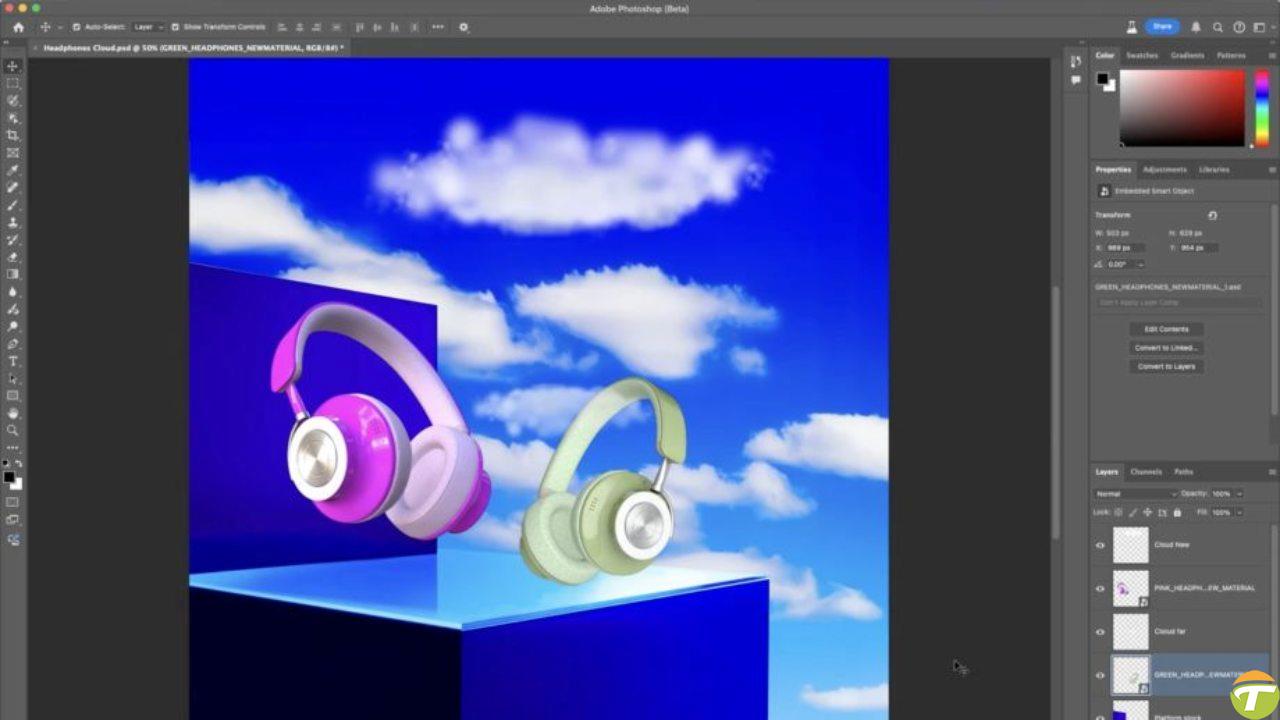The width and height of the screenshot is (1280, 720).
Task: Select the Frame tool
Action: click(13, 153)
